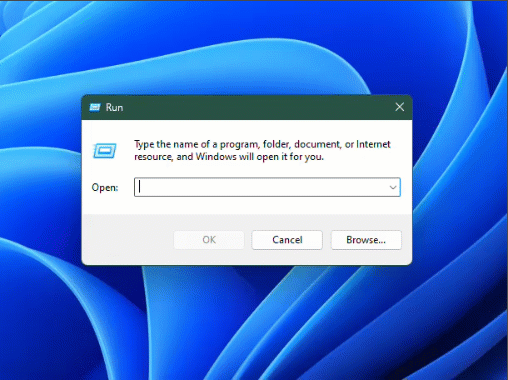Click the large Run icon beside the description

point(105,151)
